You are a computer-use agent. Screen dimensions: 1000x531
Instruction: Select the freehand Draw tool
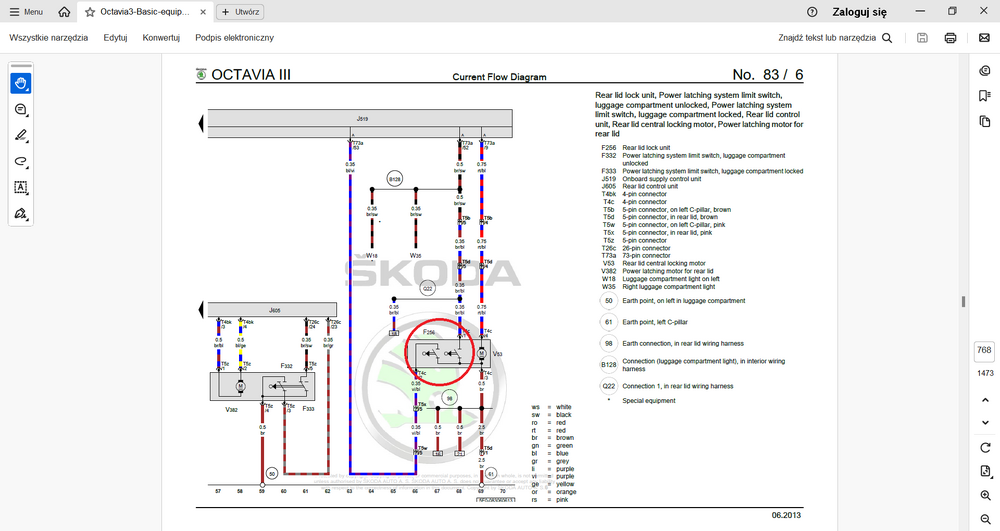tap(20, 161)
